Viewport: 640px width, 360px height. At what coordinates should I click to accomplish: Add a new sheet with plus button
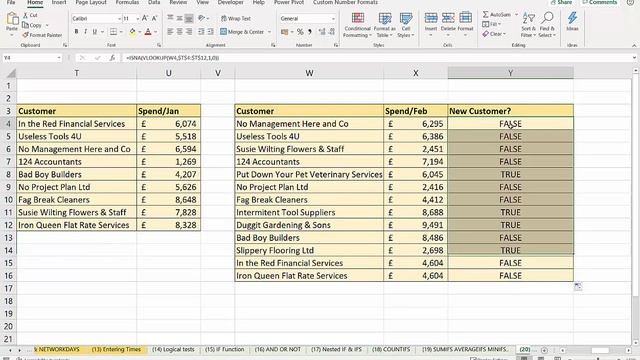point(544,350)
